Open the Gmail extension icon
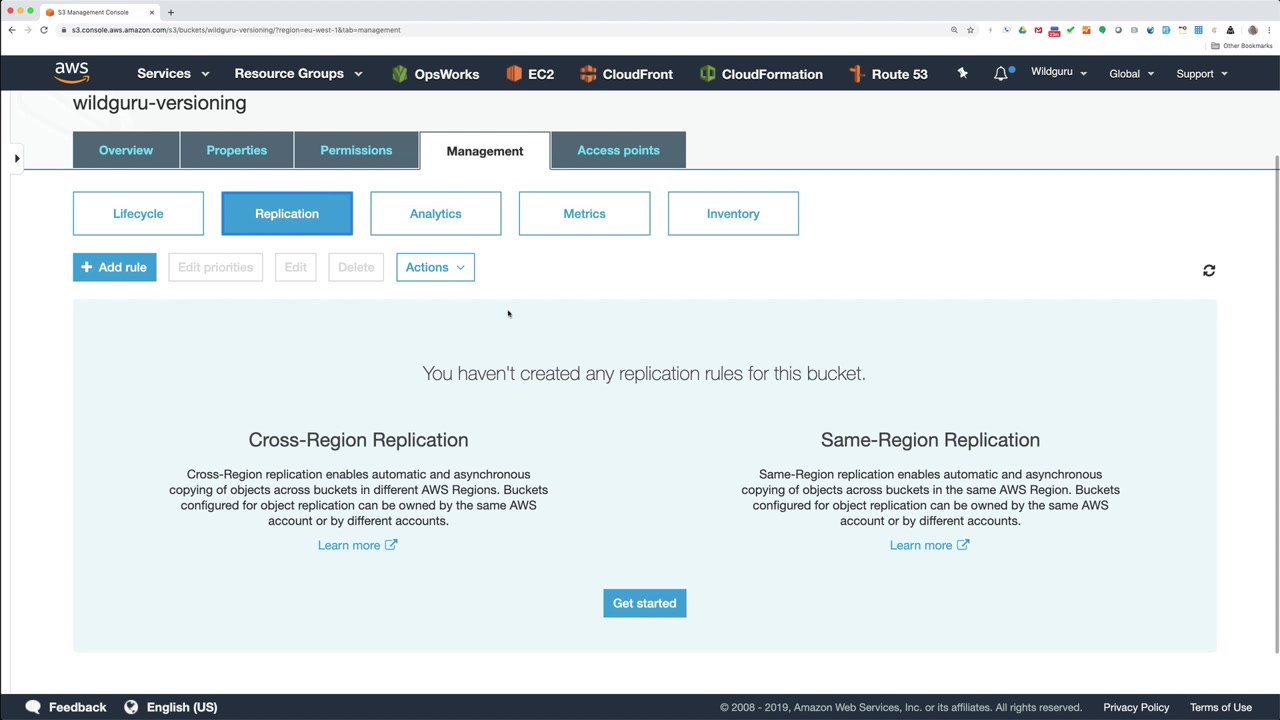 (1038, 30)
